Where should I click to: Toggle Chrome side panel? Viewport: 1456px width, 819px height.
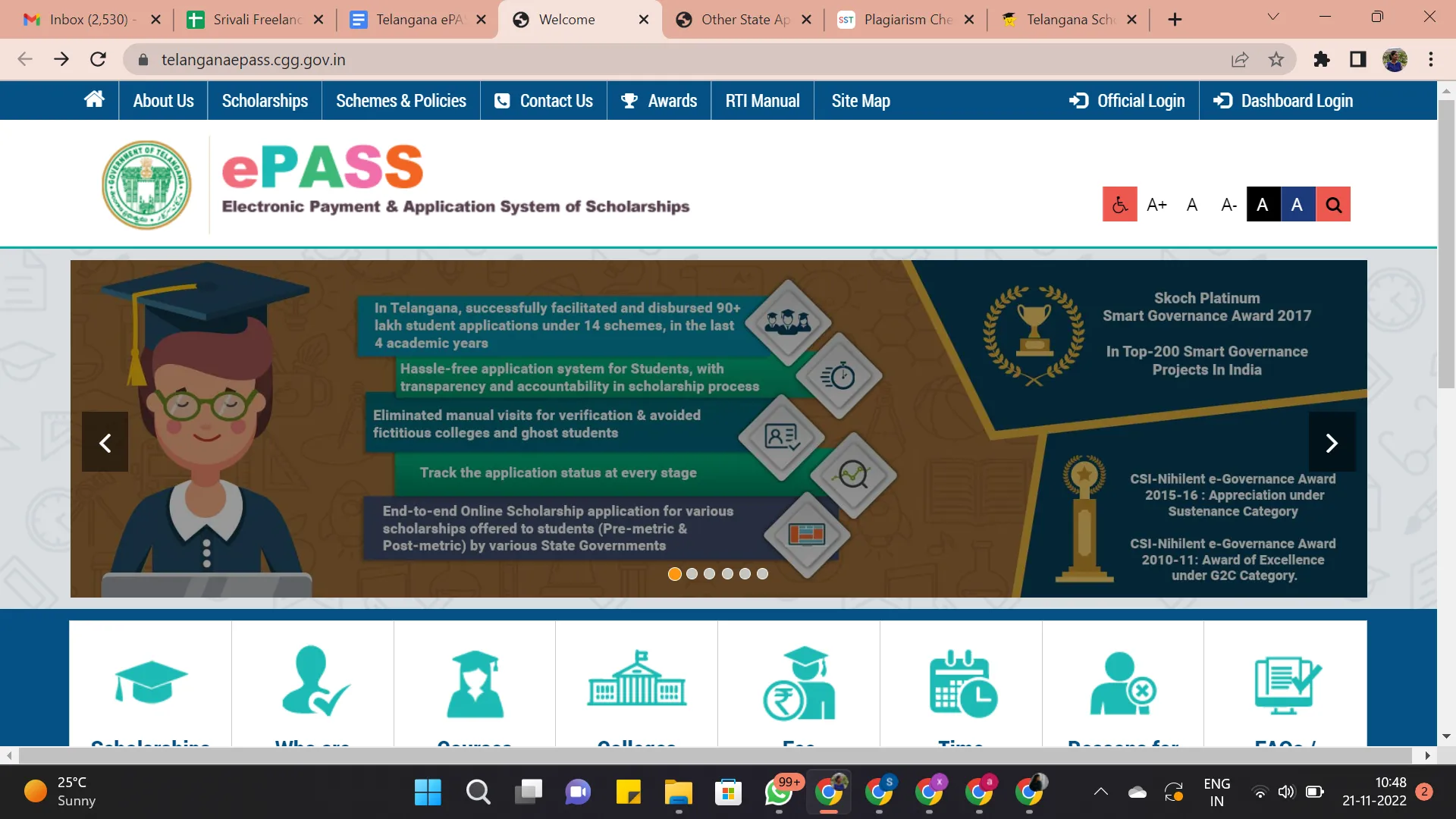(1358, 59)
